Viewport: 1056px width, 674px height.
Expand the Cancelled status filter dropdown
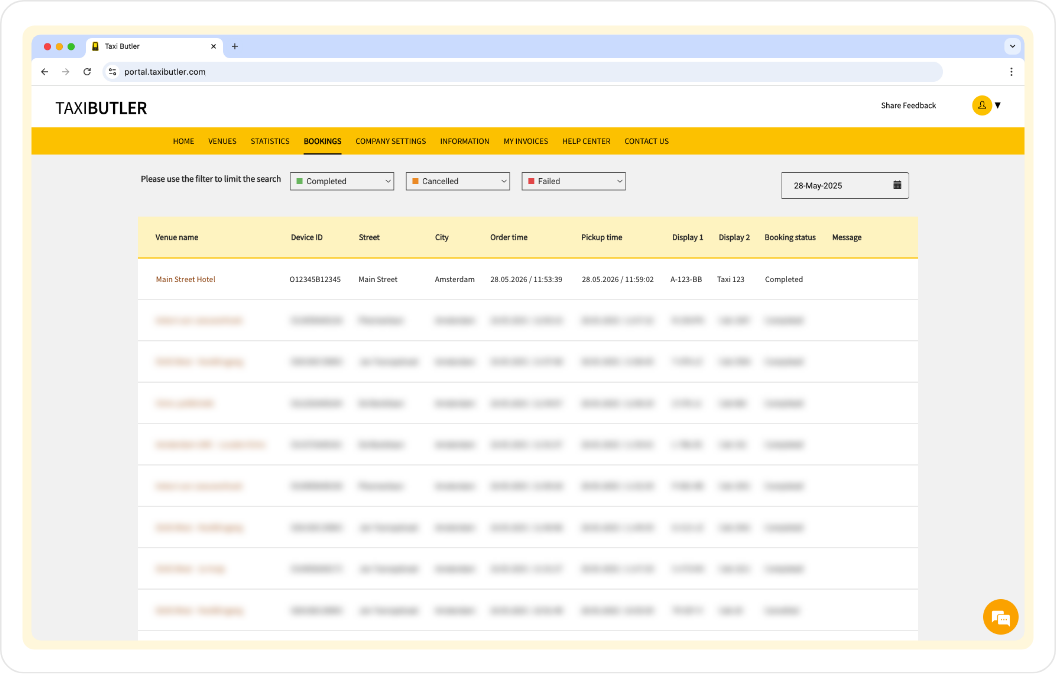458,181
